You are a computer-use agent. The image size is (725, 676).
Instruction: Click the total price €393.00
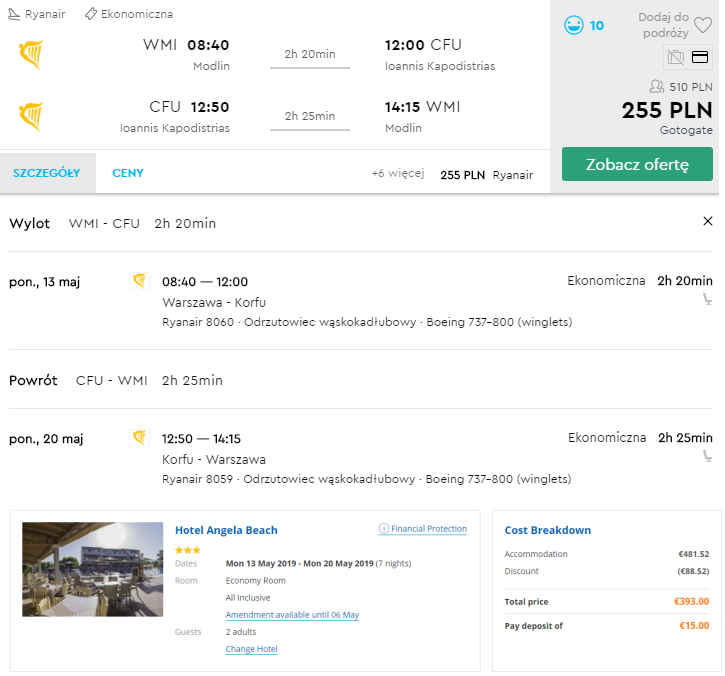click(x=692, y=601)
